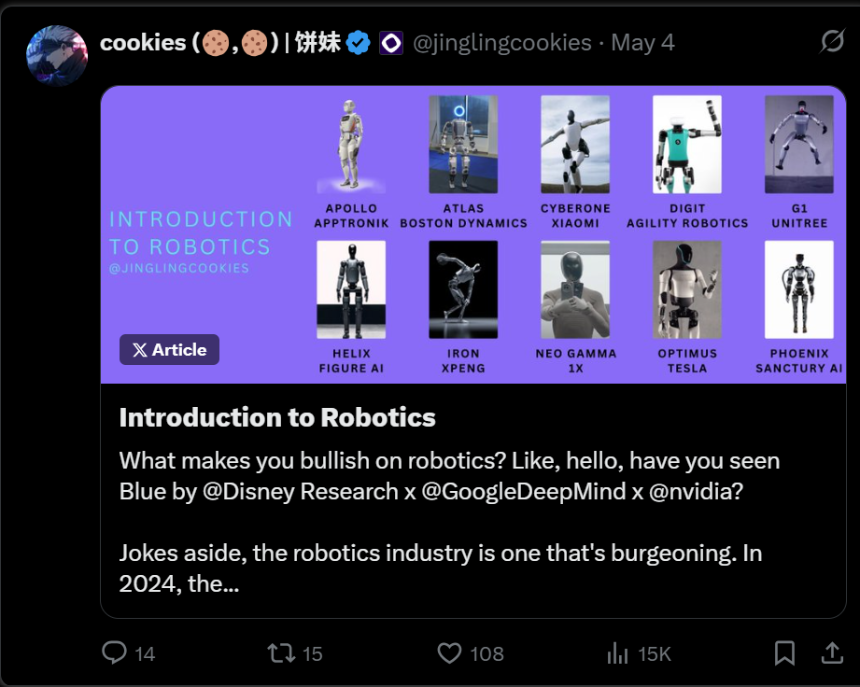
Task: Bookmark this post
Action: pyautogui.click(x=785, y=653)
